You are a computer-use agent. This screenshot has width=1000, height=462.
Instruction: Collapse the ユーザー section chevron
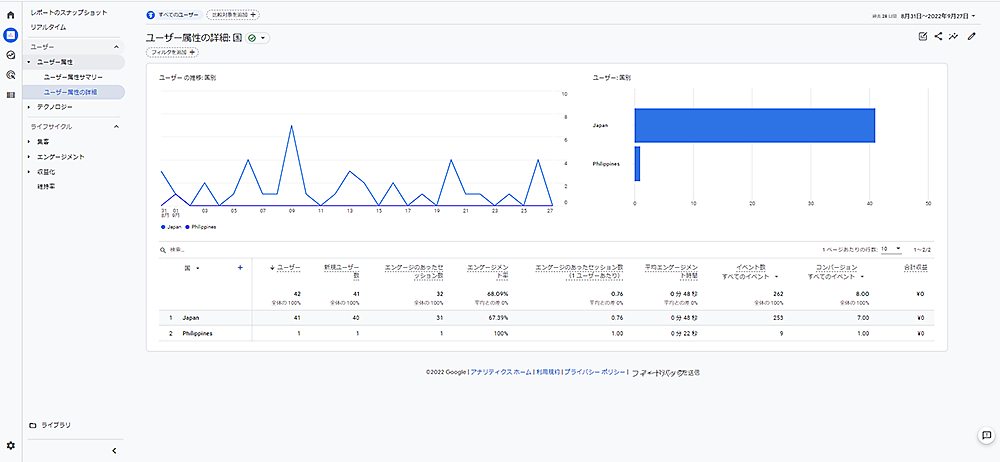115,47
